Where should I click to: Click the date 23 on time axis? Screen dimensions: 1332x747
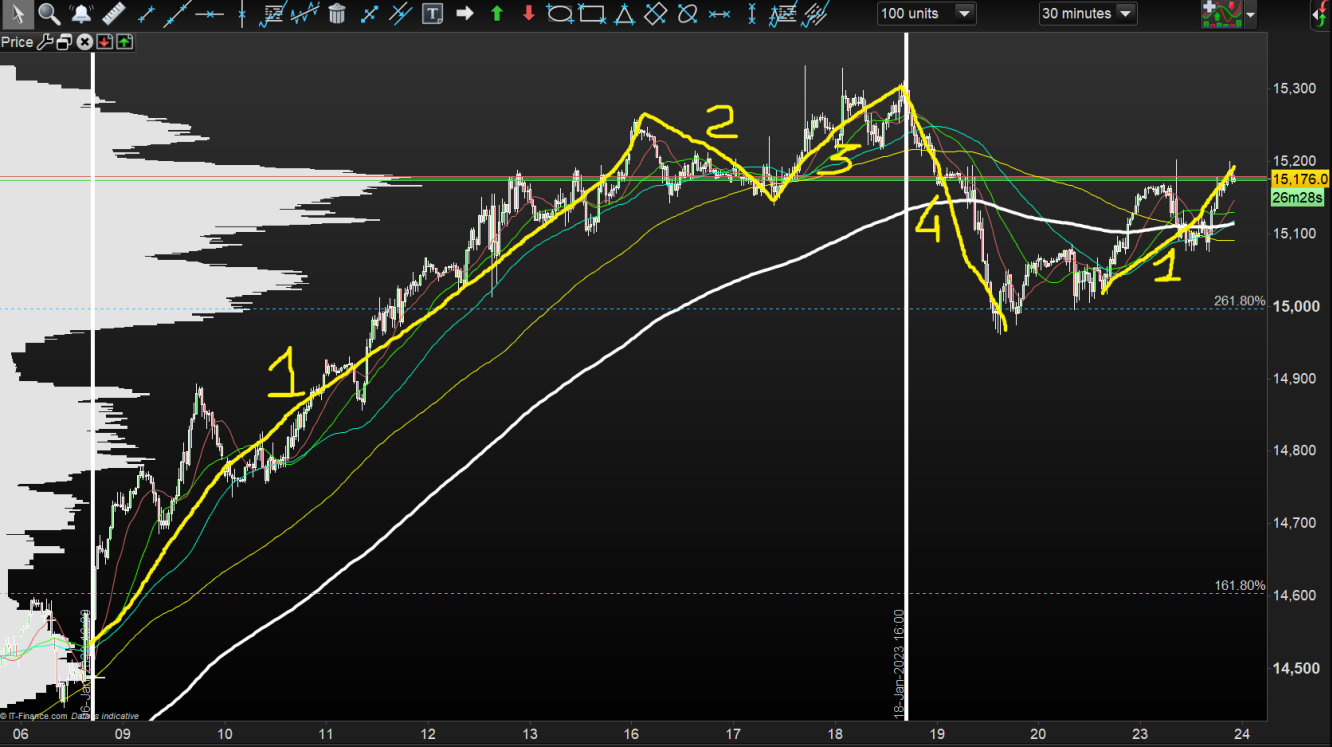1139,732
